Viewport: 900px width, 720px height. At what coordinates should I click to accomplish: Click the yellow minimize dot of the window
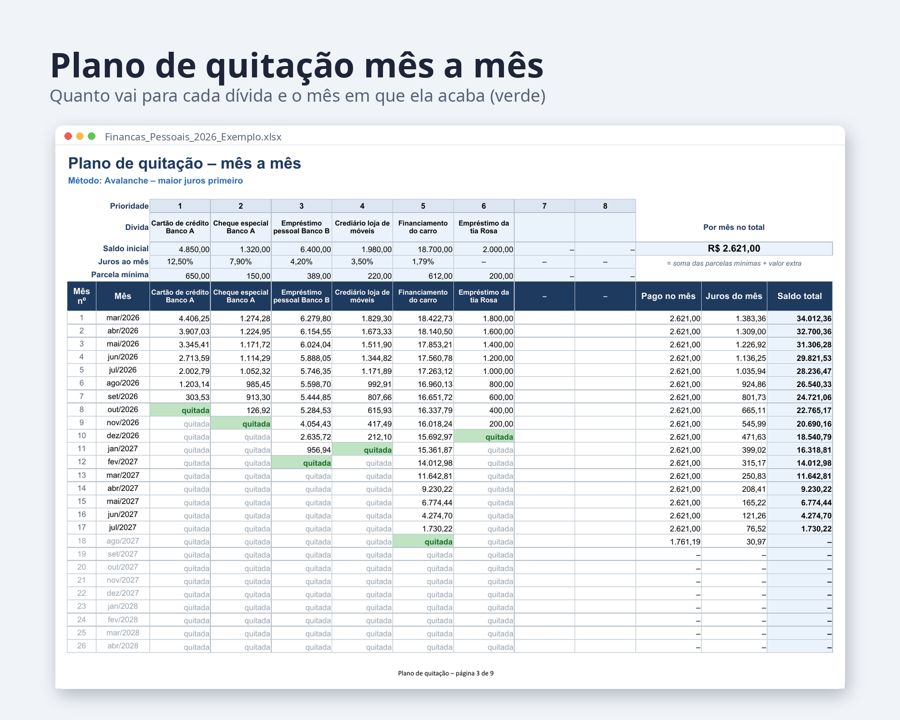[x=80, y=136]
